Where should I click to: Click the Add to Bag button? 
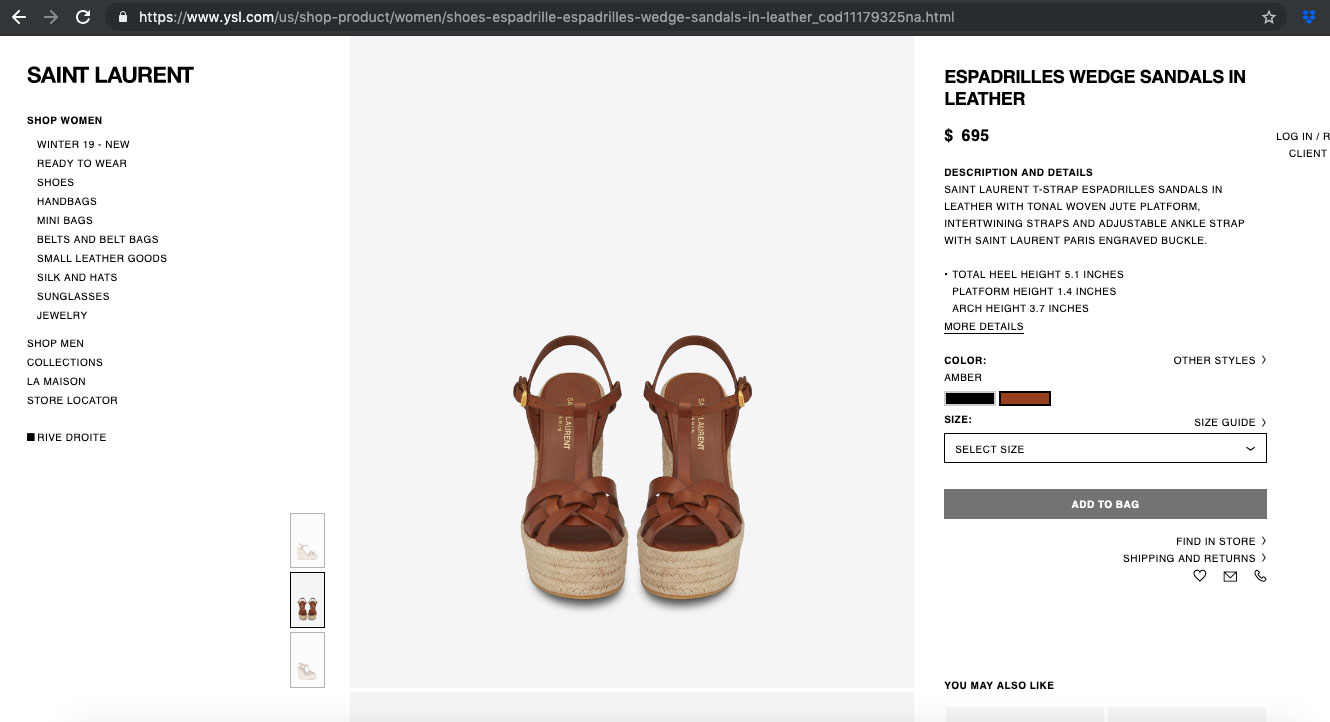1105,504
